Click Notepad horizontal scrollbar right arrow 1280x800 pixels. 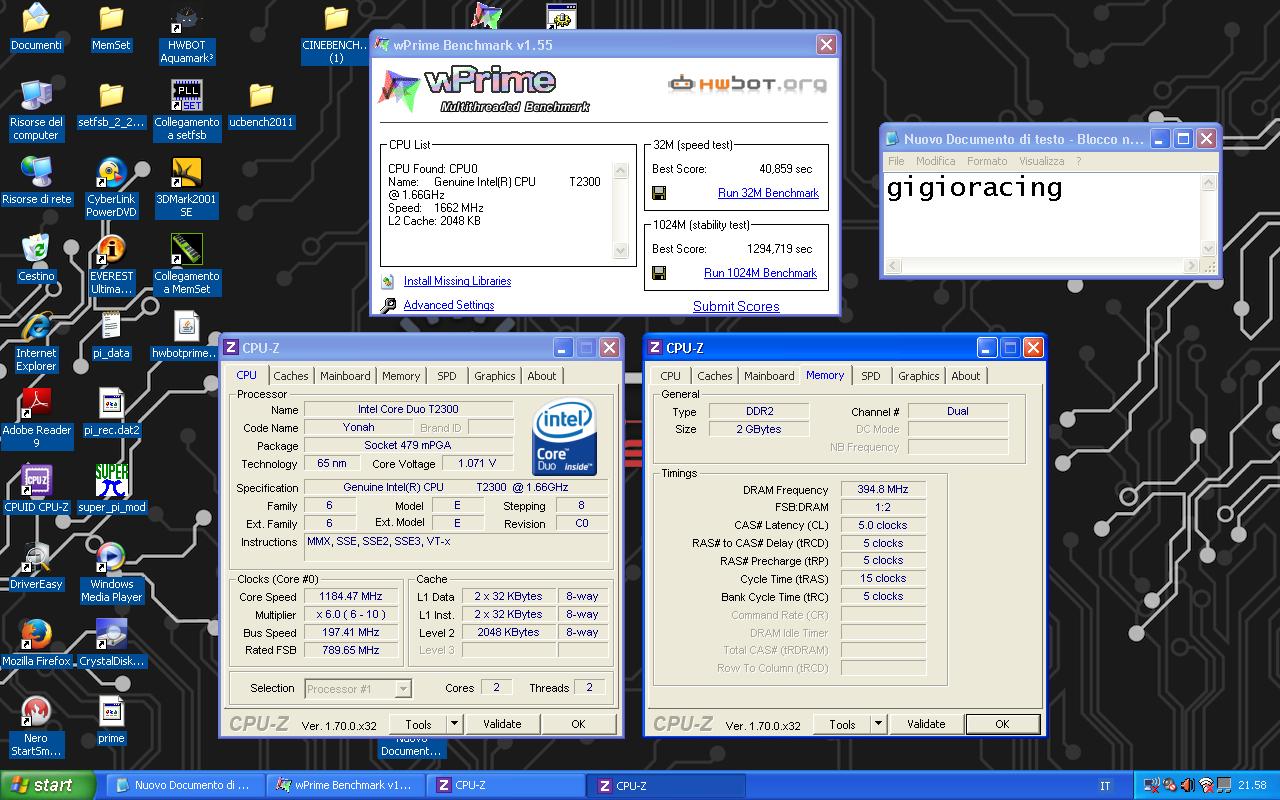point(1191,266)
